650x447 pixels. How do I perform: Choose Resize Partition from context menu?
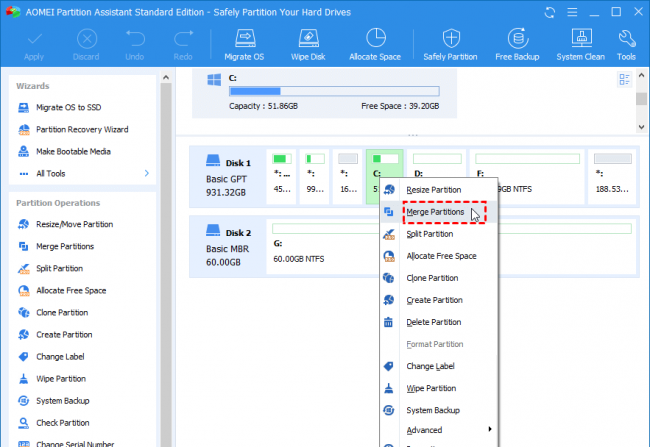(x=439, y=190)
